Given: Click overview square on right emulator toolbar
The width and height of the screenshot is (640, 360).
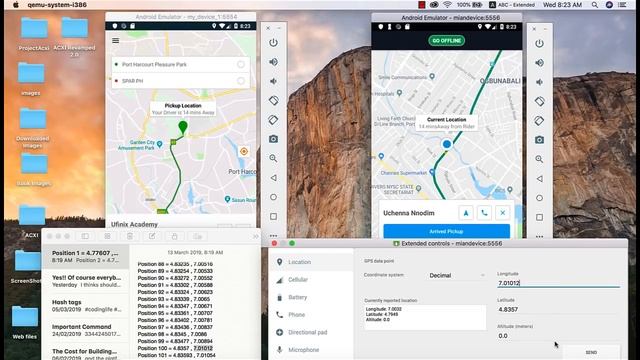Looking at the screenshot, I should [539, 218].
